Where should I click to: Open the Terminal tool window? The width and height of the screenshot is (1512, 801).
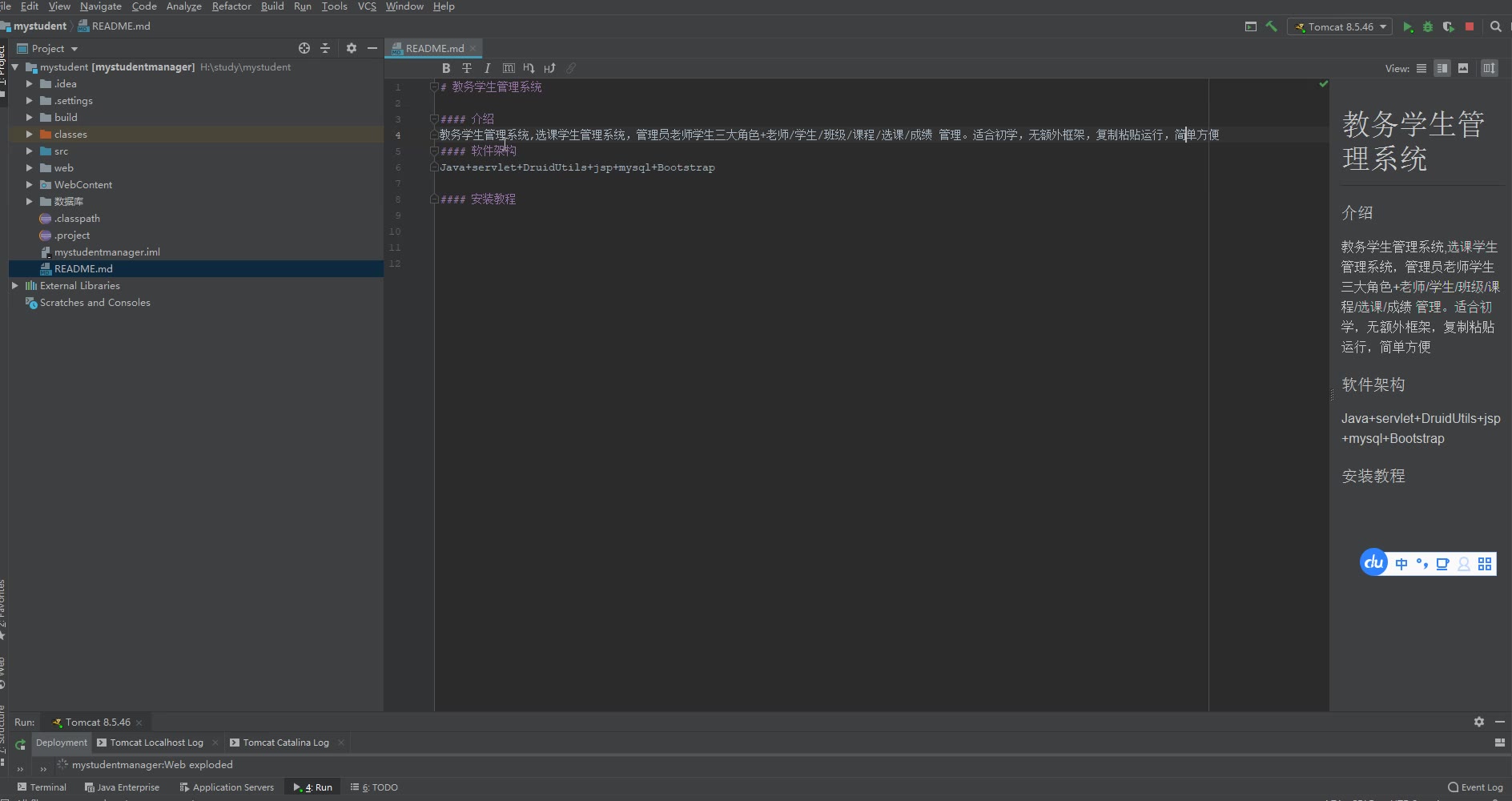pyautogui.click(x=42, y=787)
